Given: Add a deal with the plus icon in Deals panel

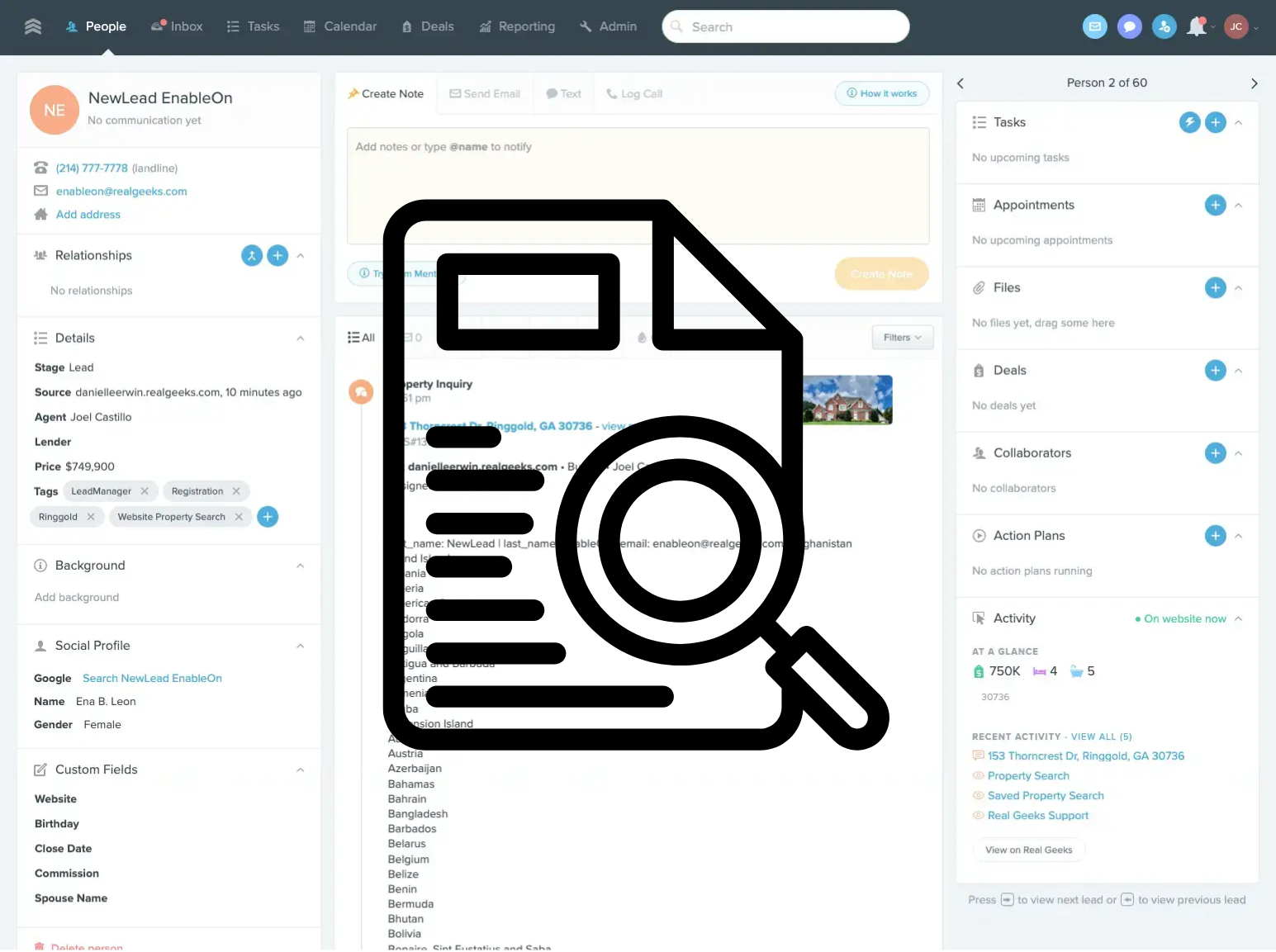Looking at the screenshot, I should [x=1216, y=370].
